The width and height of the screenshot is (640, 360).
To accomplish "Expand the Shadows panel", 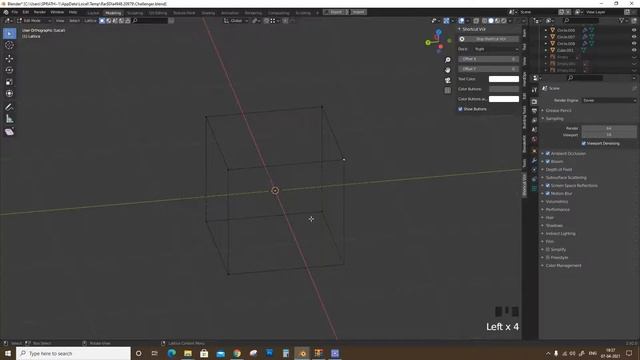I will point(554,226).
